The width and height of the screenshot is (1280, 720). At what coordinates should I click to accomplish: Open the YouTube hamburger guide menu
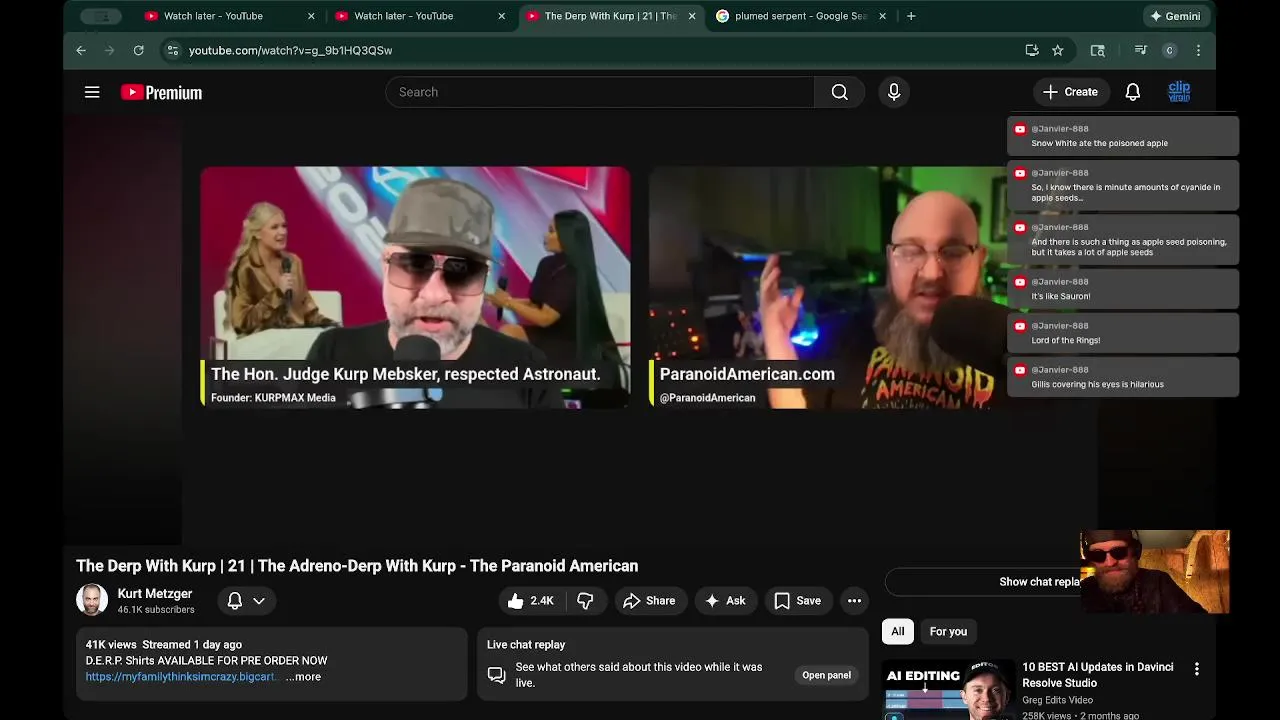point(92,92)
